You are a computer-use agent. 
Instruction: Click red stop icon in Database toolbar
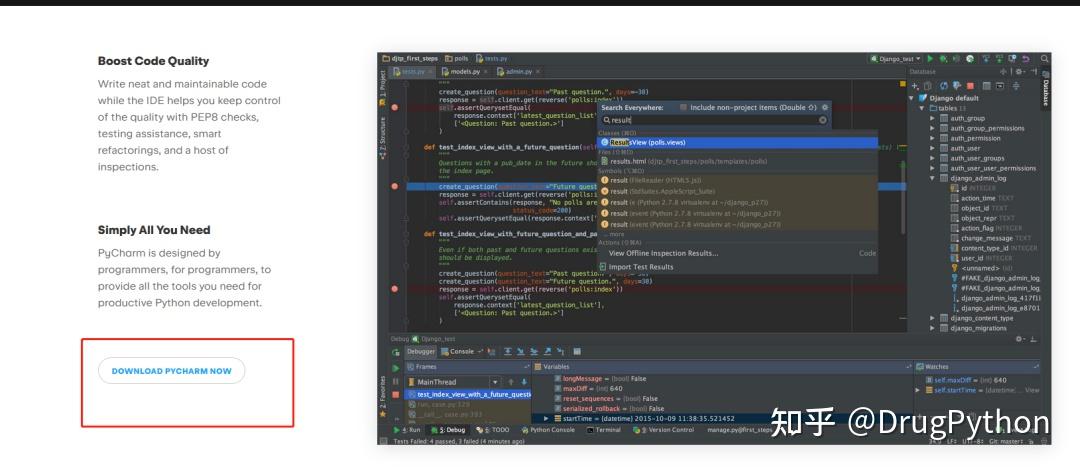[x=970, y=86]
